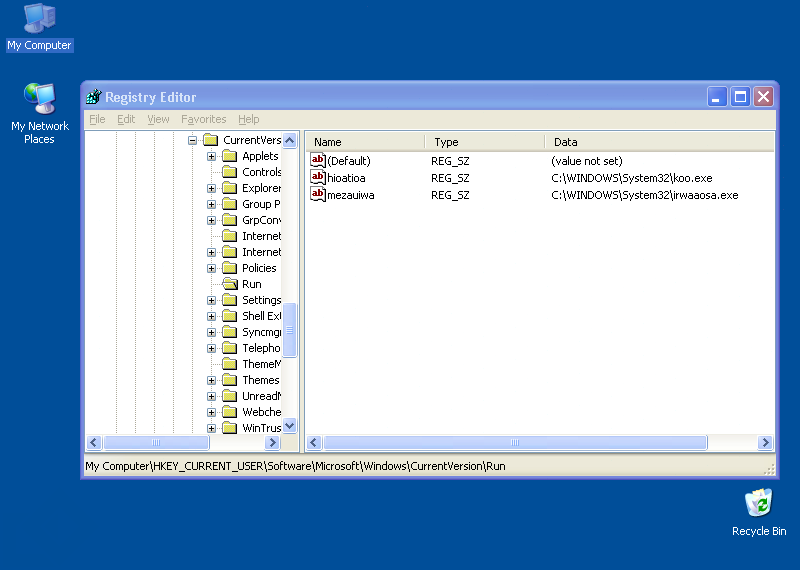Click the Applets folder icon

click(x=230, y=156)
